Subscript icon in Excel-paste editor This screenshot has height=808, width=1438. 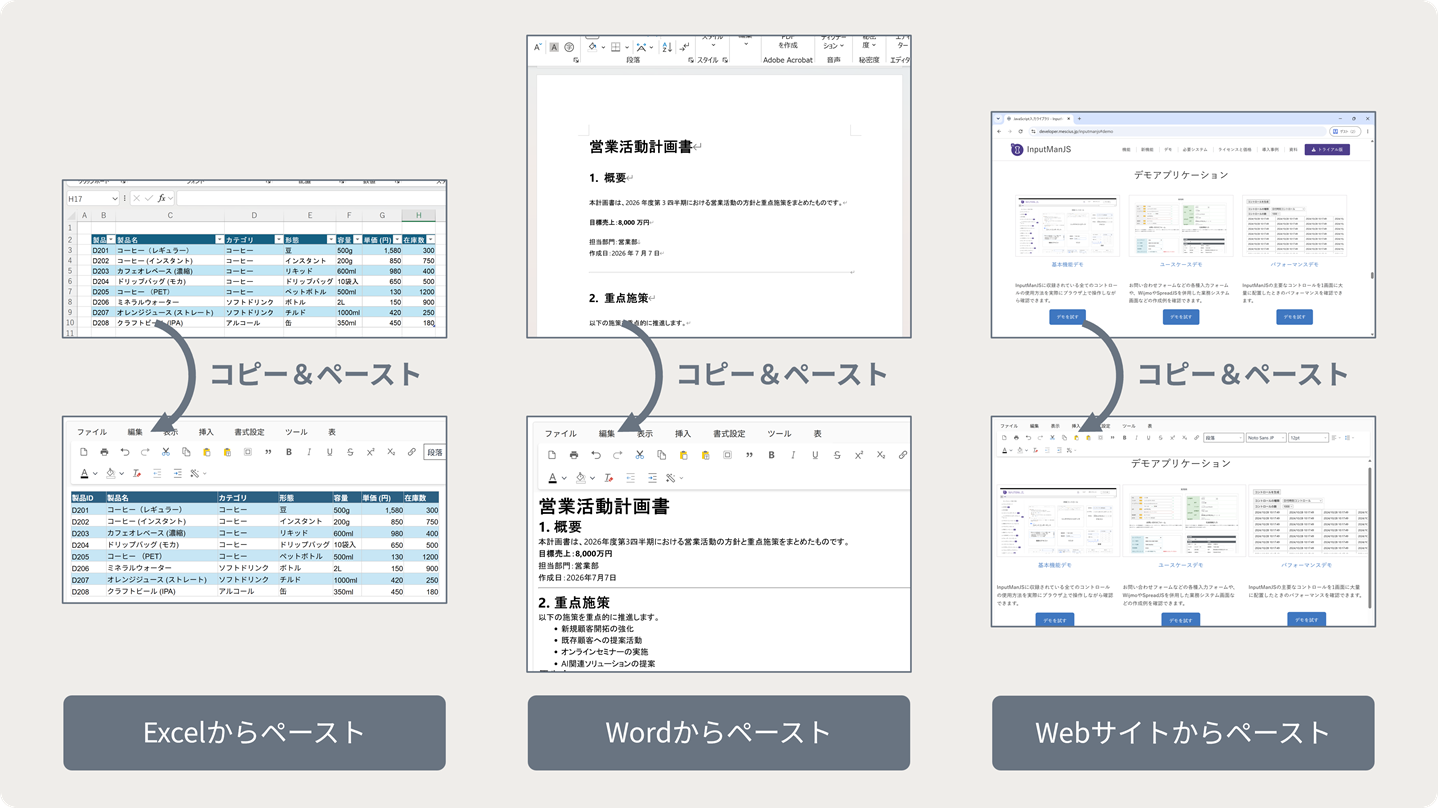(391, 452)
